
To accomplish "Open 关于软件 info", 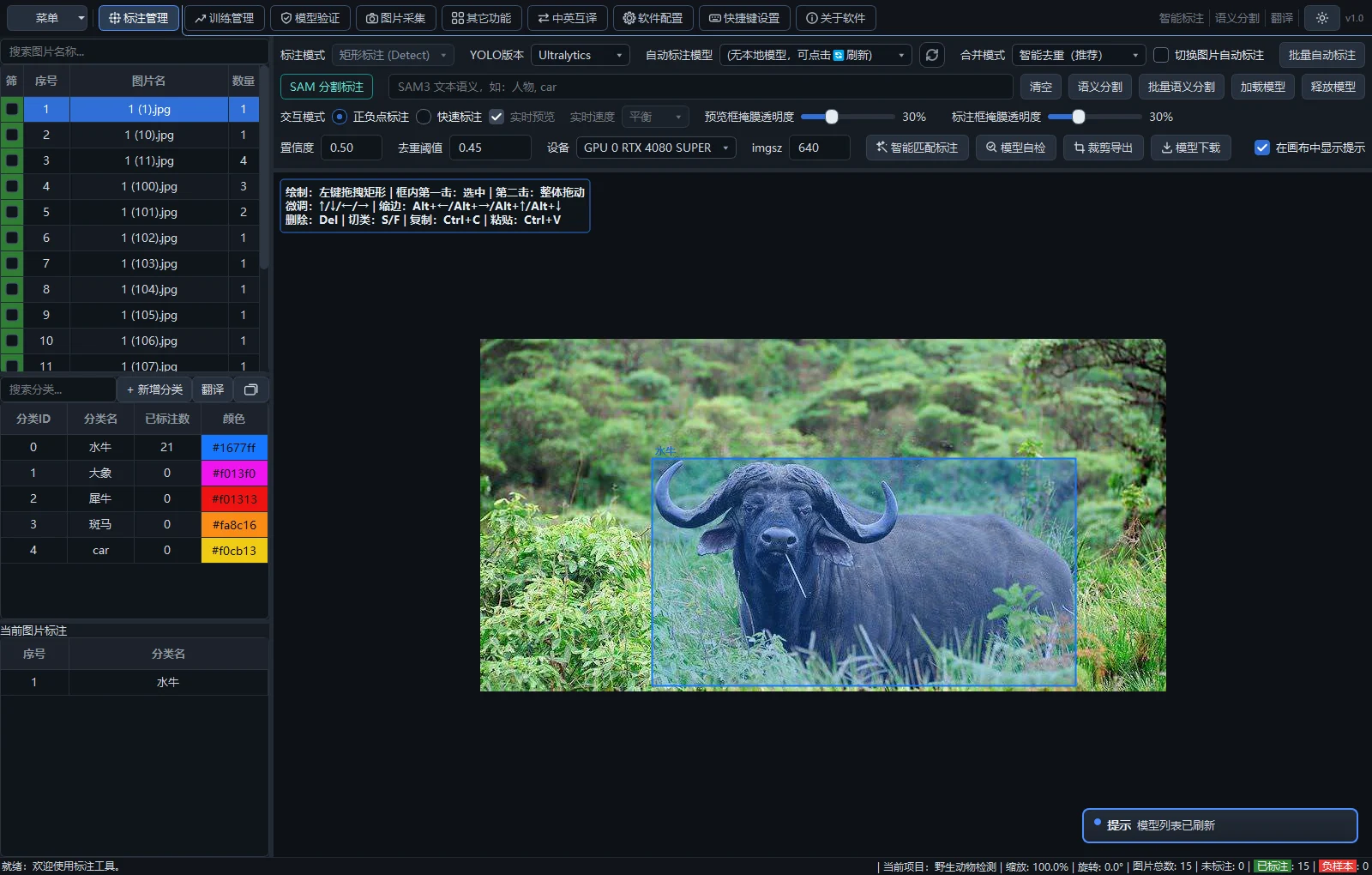I will click(x=836, y=18).
